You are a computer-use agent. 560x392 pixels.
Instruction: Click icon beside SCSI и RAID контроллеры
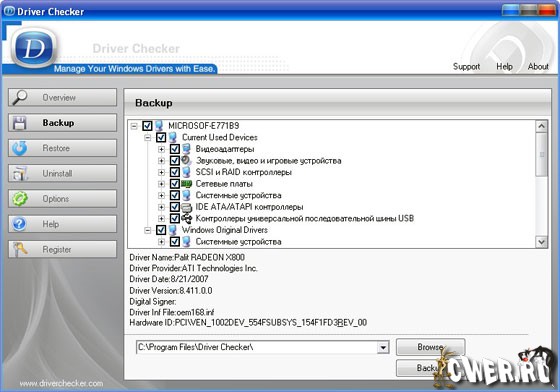(186, 172)
